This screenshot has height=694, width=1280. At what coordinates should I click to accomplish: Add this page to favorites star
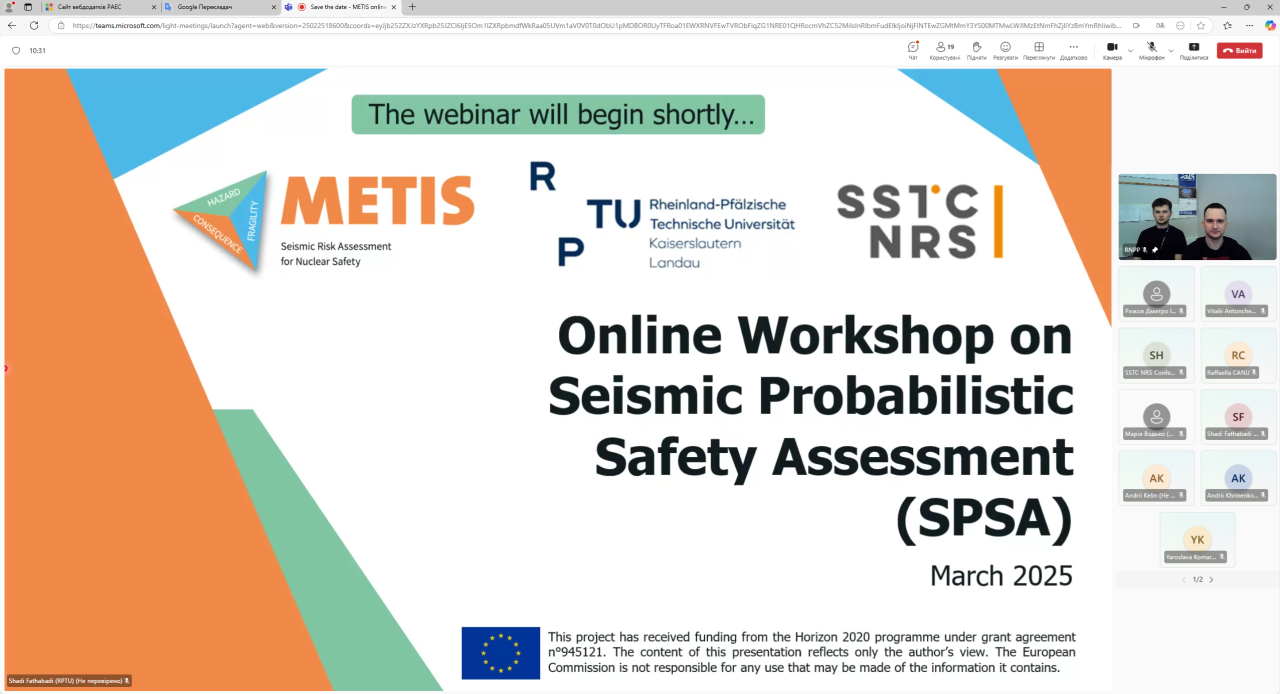coord(1200,25)
